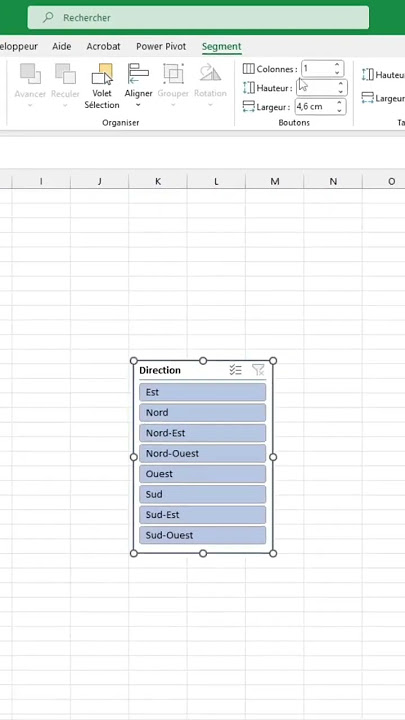The height and width of the screenshot is (720, 405).
Task: Select the Sud-Est slicer button
Action: pyautogui.click(x=202, y=515)
